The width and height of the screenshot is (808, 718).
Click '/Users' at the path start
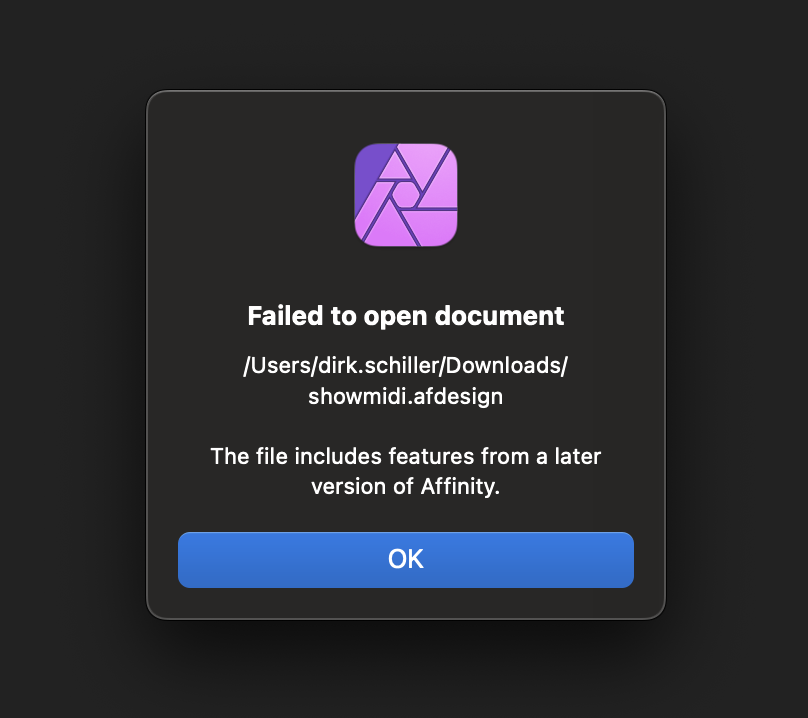[x=277, y=365]
